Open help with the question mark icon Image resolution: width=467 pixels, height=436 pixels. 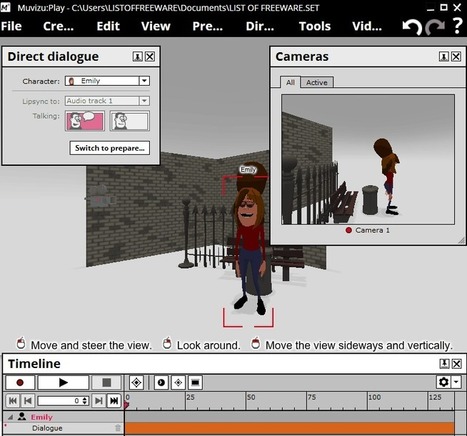[458, 26]
